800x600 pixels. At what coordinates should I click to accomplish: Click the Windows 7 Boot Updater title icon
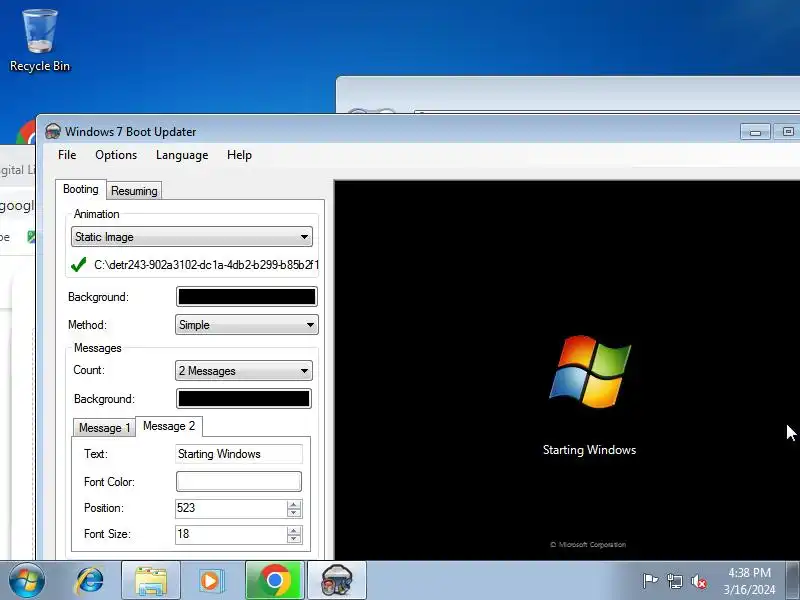53,131
